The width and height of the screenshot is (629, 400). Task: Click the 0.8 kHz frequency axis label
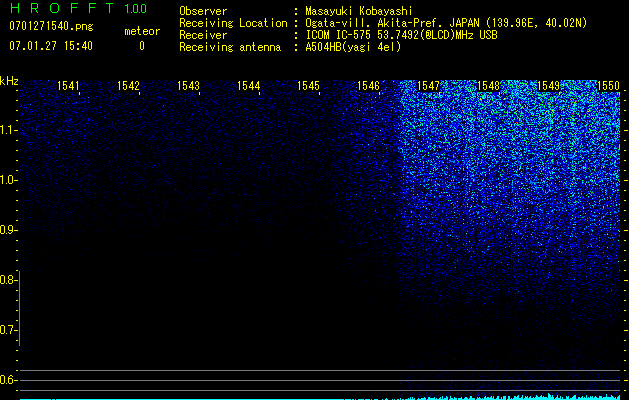7,280
